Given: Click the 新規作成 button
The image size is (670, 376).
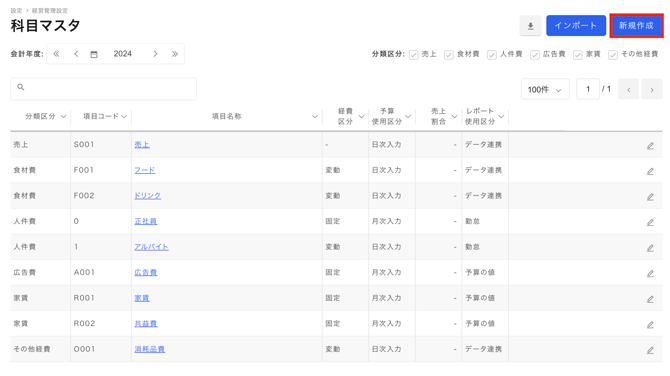Looking at the screenshot, I should 636,26.
